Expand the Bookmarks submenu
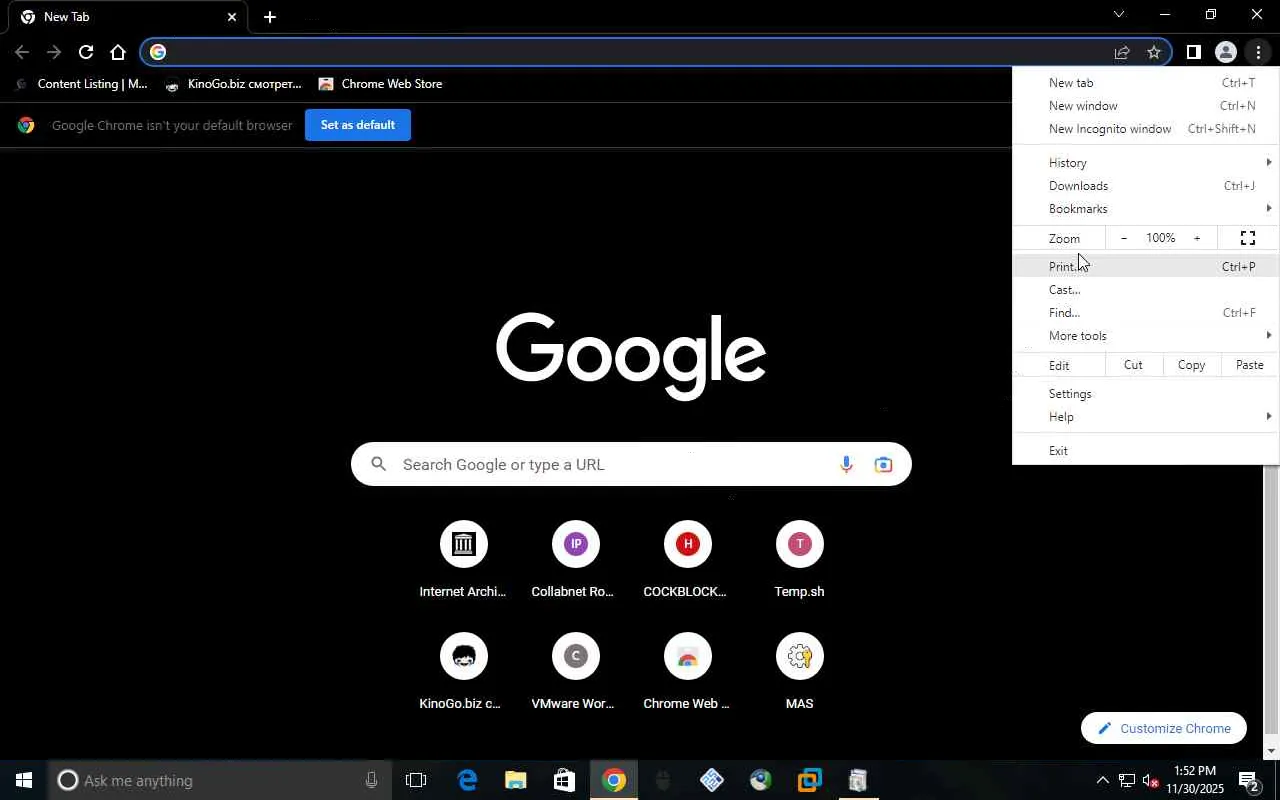This screenshot has height=800, width=1280. coord(1146,209)
